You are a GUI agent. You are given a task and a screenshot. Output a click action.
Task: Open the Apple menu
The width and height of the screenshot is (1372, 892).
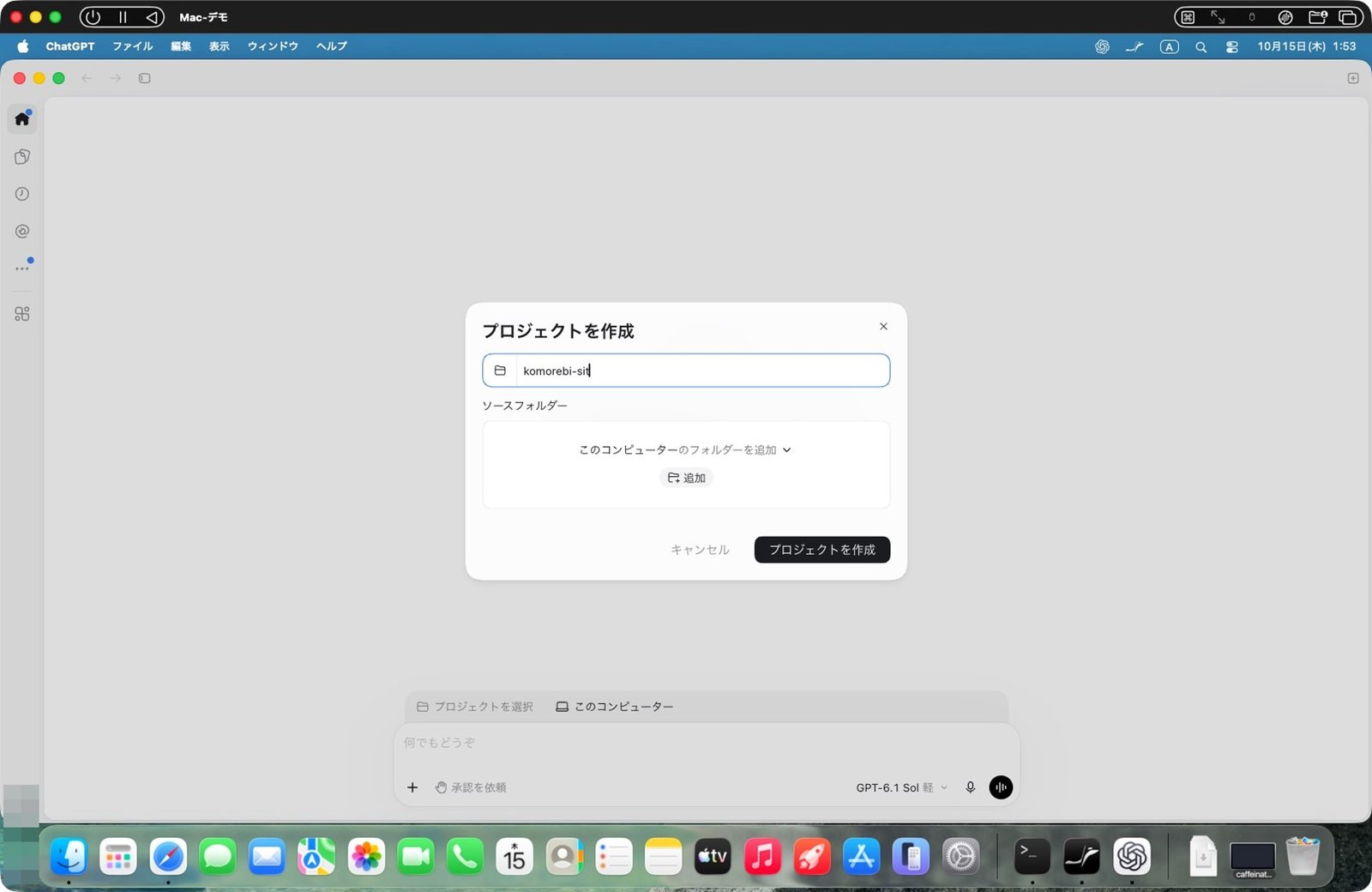(23, 46)
